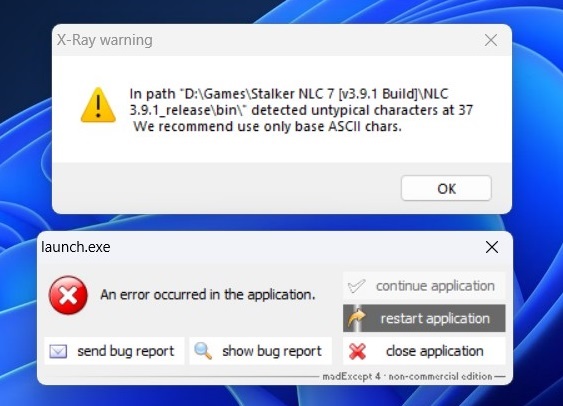Click the madExcept 4 non-commercial edition label
Viewport: 563px width, 406px height.
[x=407, y=376]
